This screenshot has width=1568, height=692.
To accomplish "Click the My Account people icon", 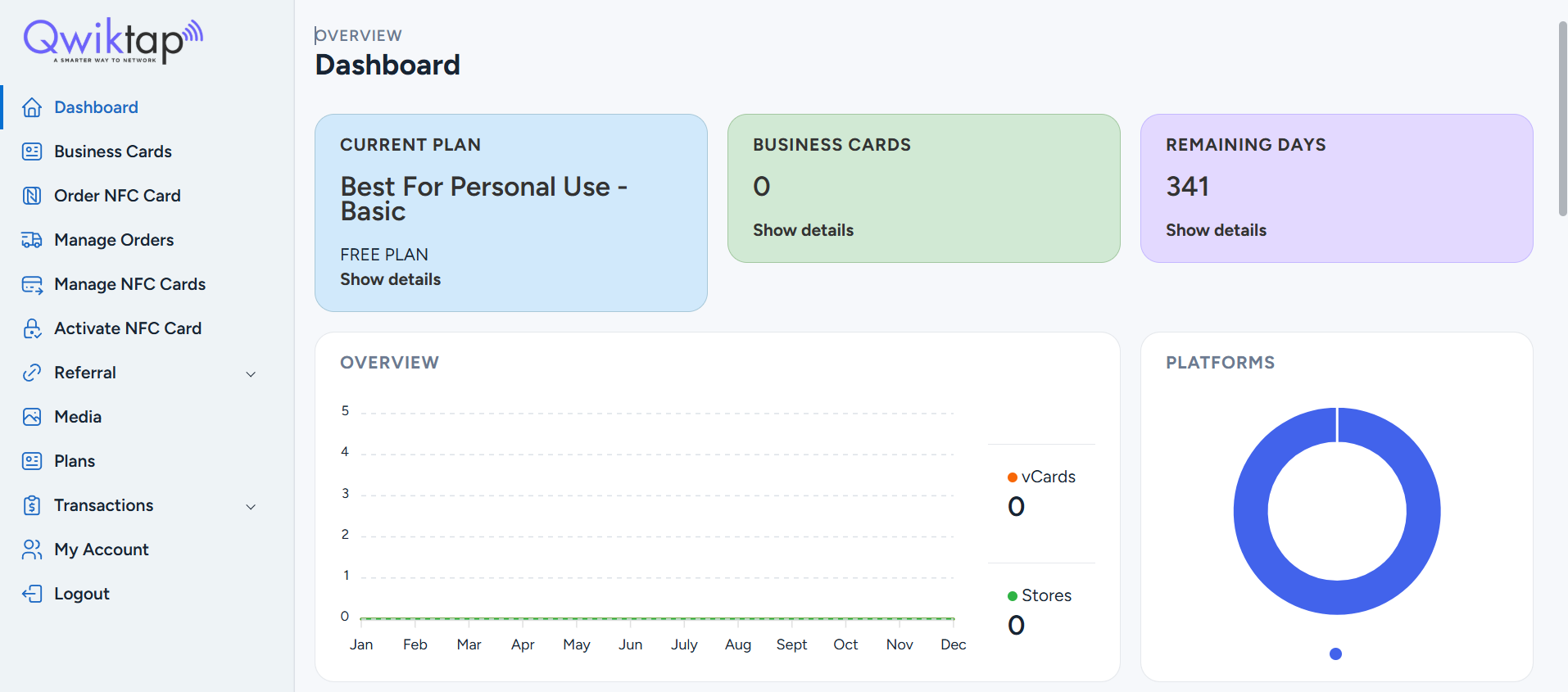I will tap(32, 550).
